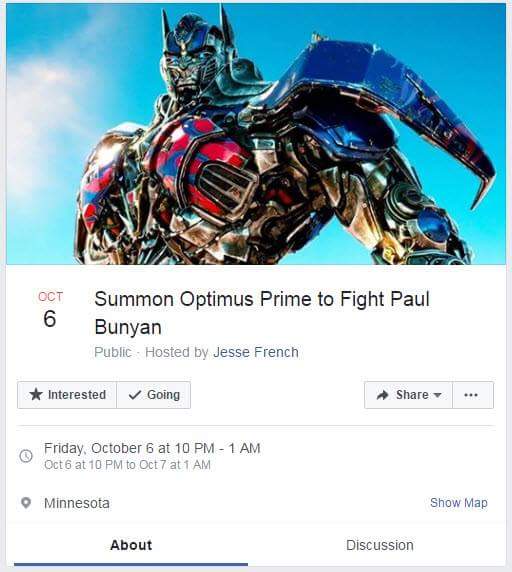
Task: Click the clock icon beside event time
Action: 26,456
